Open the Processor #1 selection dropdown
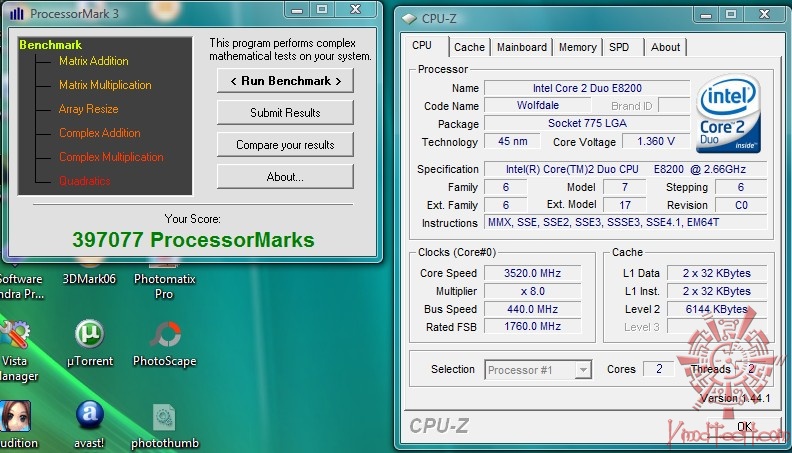Image resolution: width=792 pixels, height=453 pixels. tap(538, 370)
